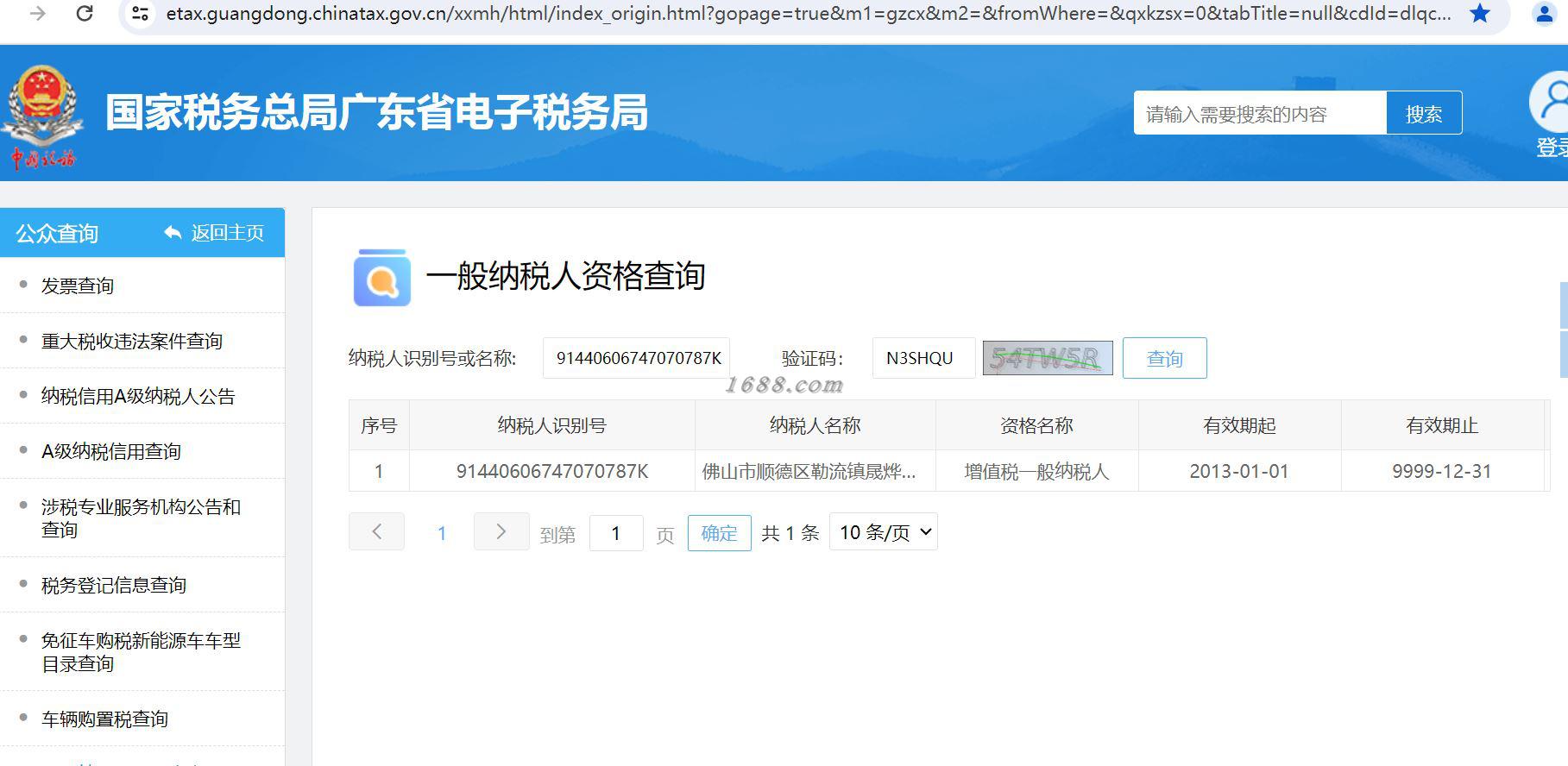The image size is (1568, 766).
Task: Go to previous results page arrow
Action: [376, 532]
